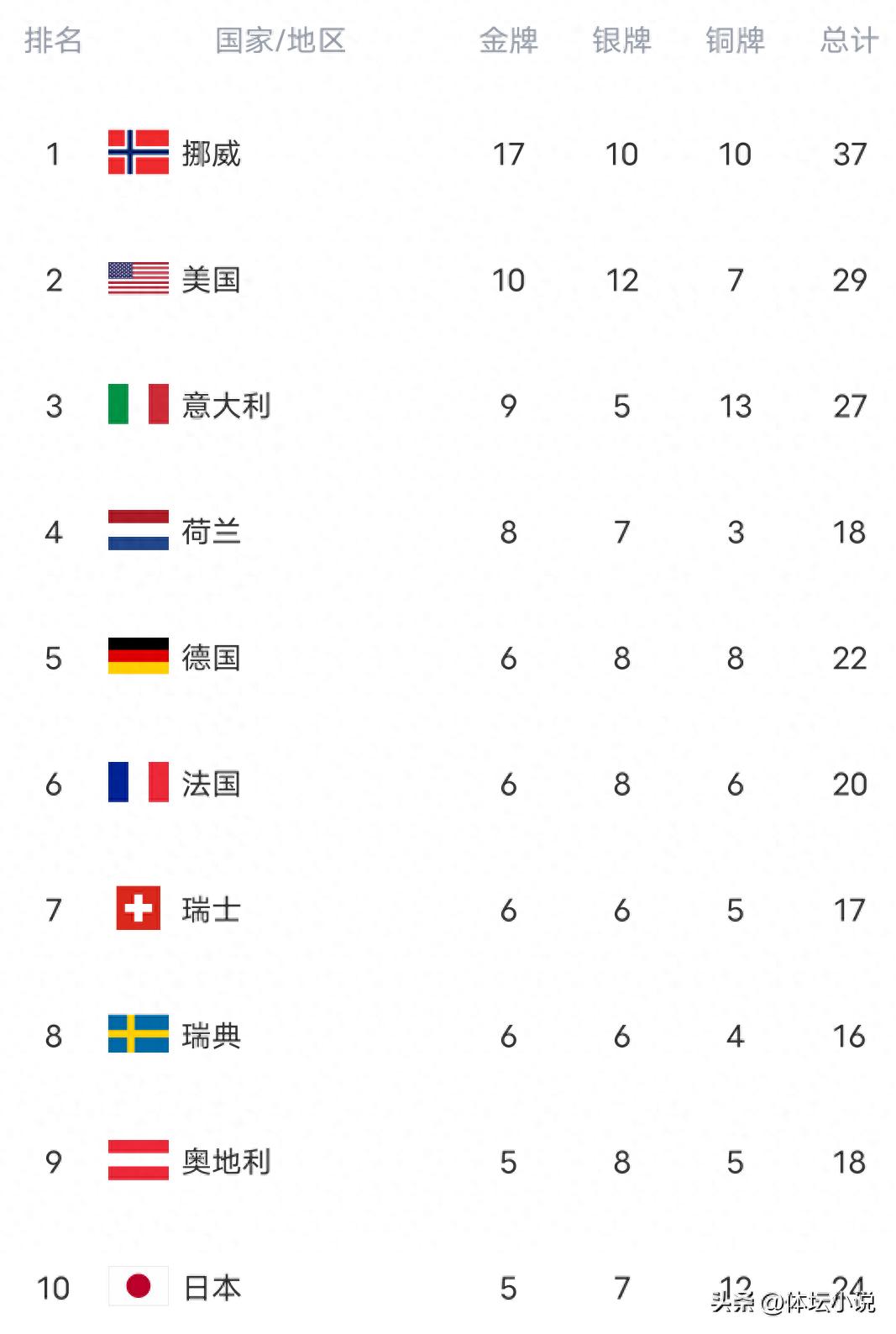Screen dimensions: 896x1334
Task: Select the 金牌 column header
Action: [508, 40]
